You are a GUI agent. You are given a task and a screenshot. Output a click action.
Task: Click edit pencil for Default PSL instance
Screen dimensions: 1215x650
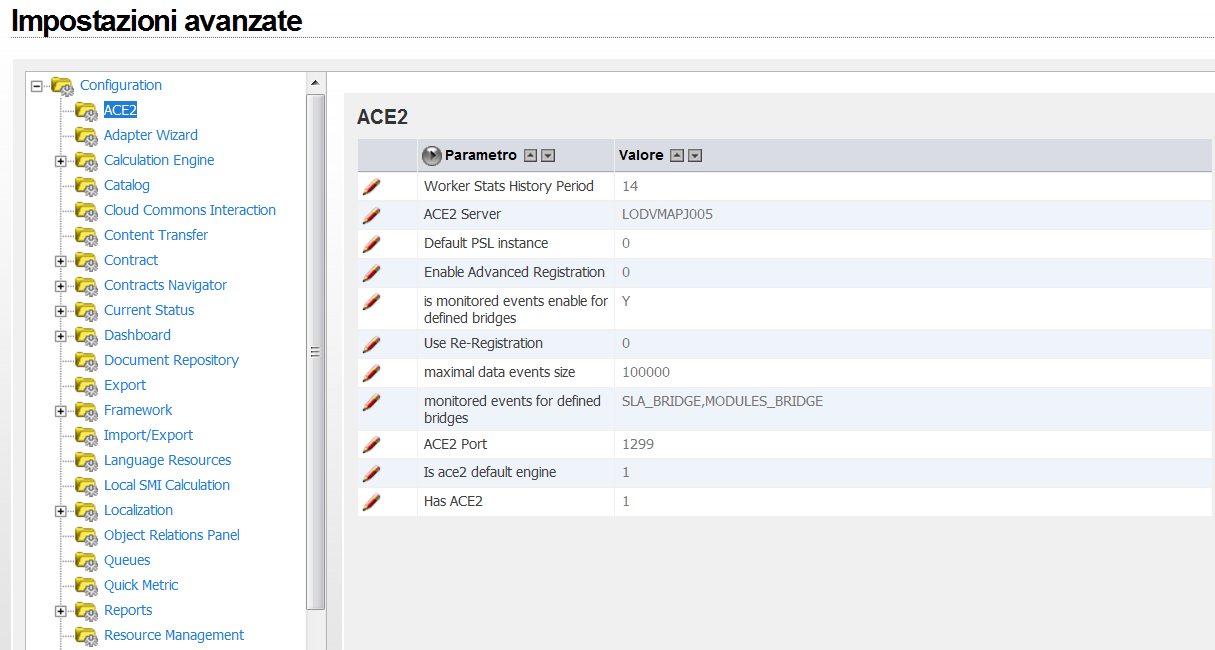point(371,244)
